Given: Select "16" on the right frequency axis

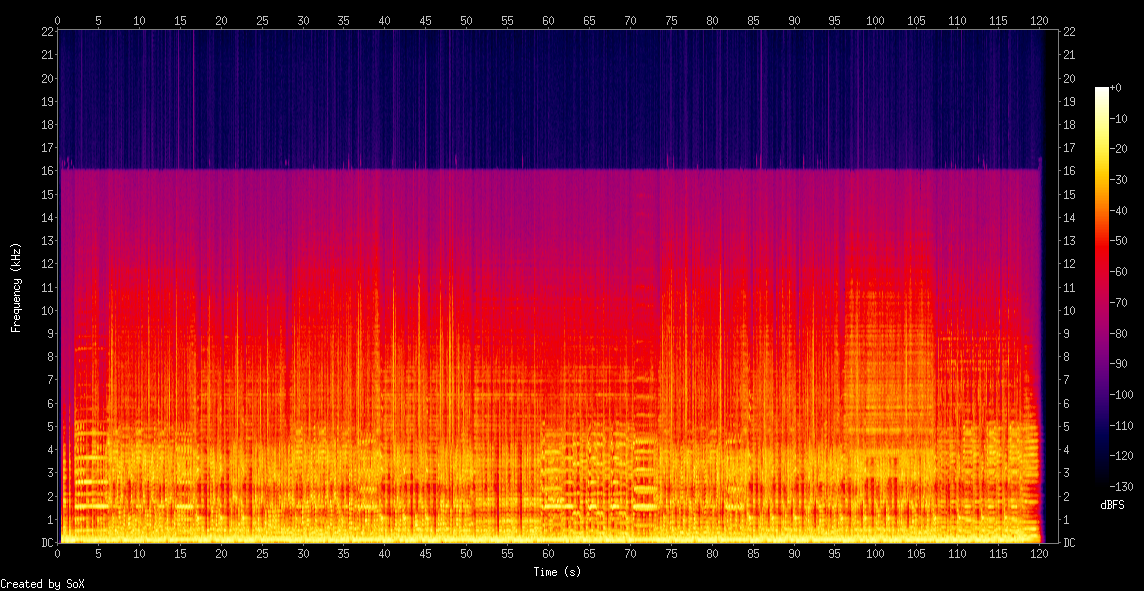Looking at the screenshot, I should click(x=1069, y=171).
